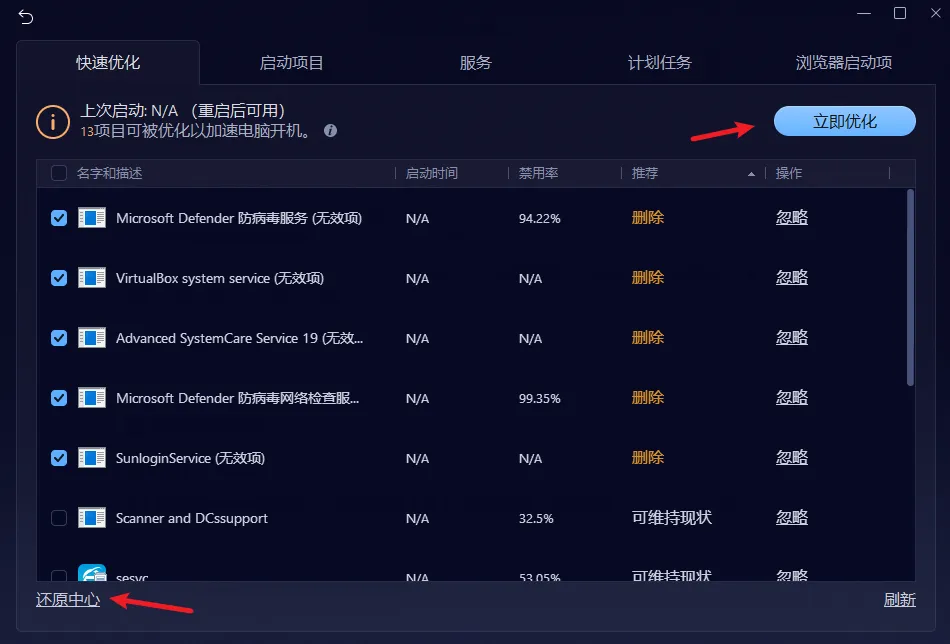
Task: Uncheck SunloginService checkbox
Action: pyautogui.click(x=59, y=458)
